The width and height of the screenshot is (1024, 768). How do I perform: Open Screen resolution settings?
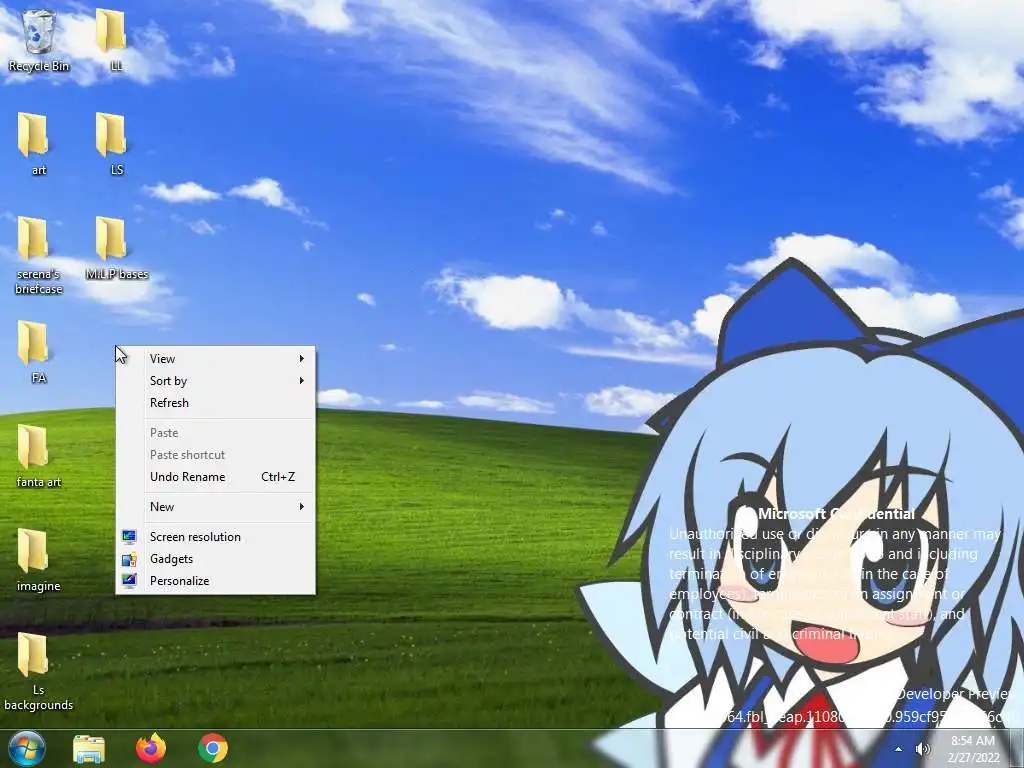coord(216,537)
